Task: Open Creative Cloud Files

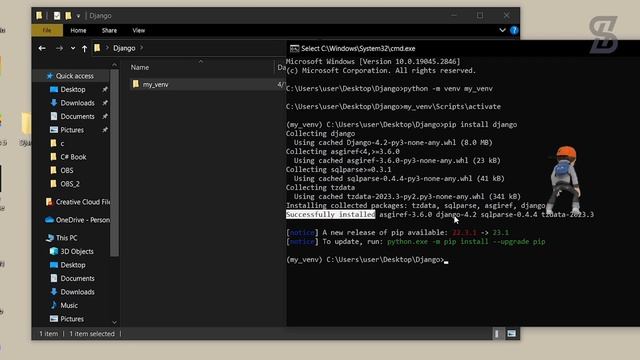Action: pos(83,202)
